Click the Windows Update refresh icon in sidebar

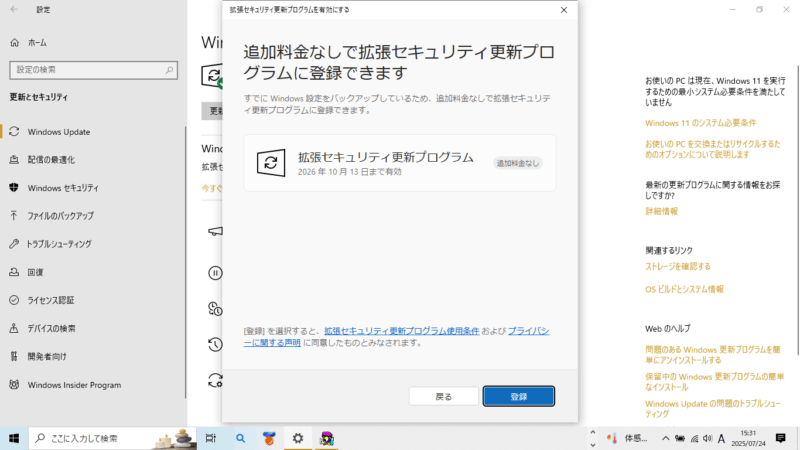click(14, 132)
